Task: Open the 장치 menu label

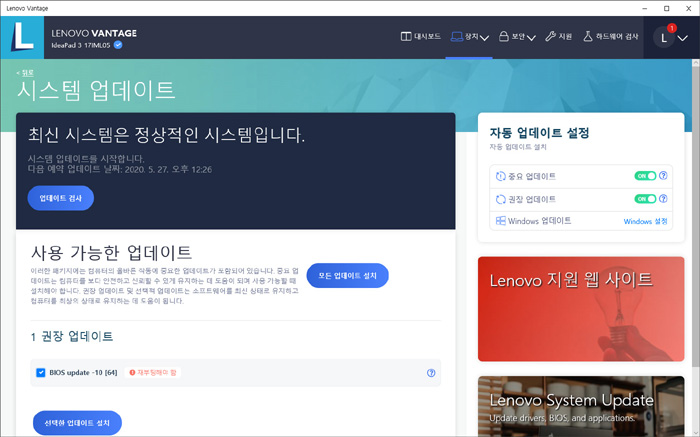Action: 471,37
